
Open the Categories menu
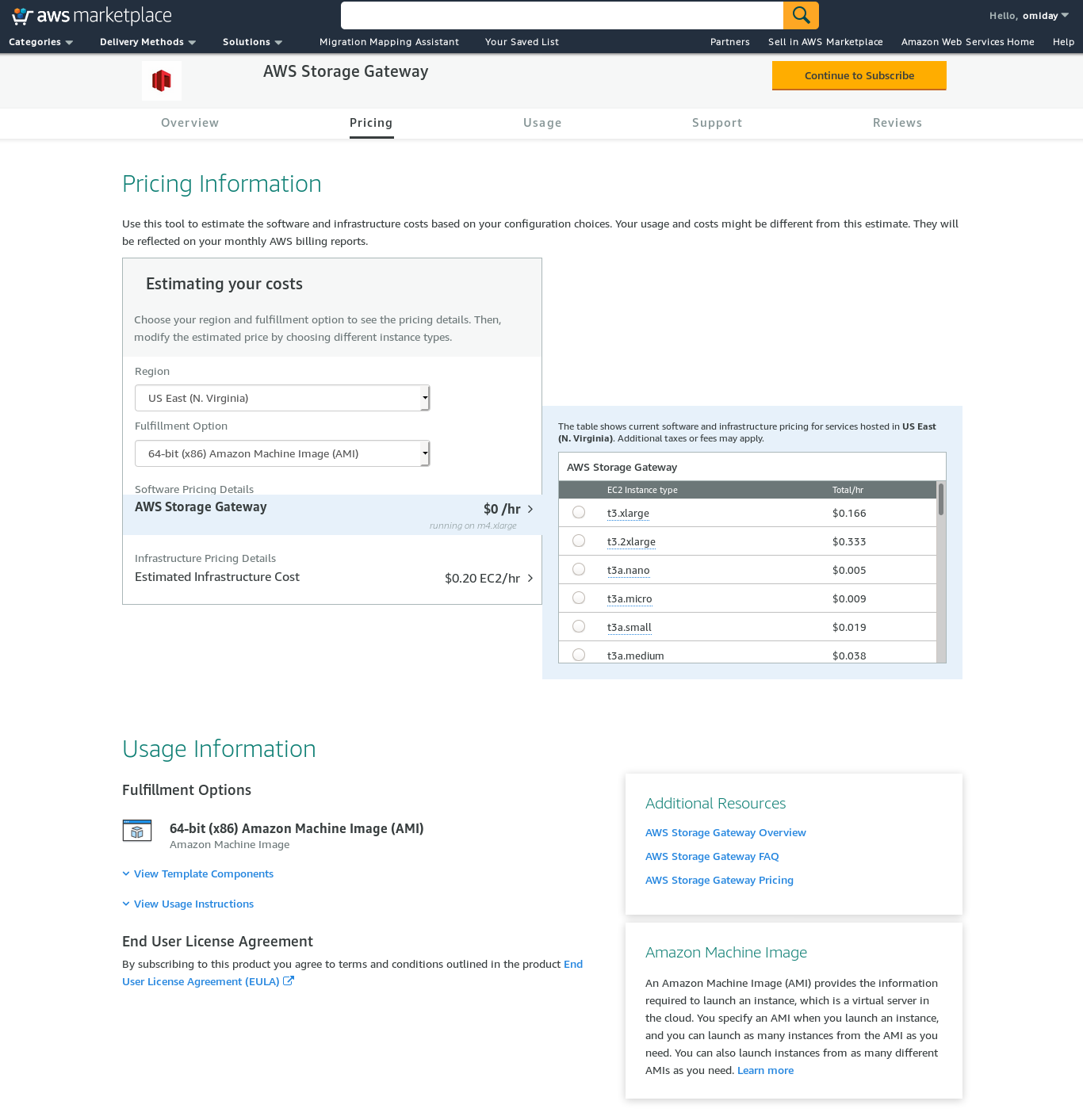pyautogui.click(x=40, y=42)
